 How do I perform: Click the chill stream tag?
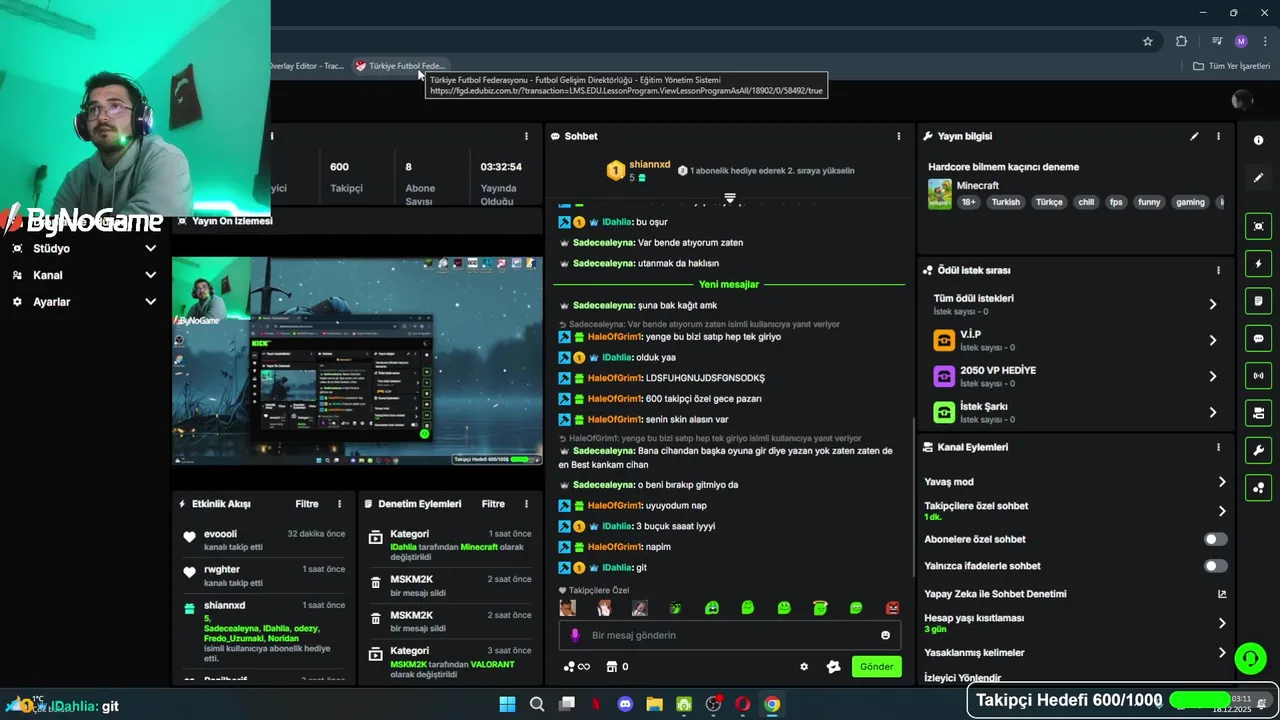[1086, 202]
